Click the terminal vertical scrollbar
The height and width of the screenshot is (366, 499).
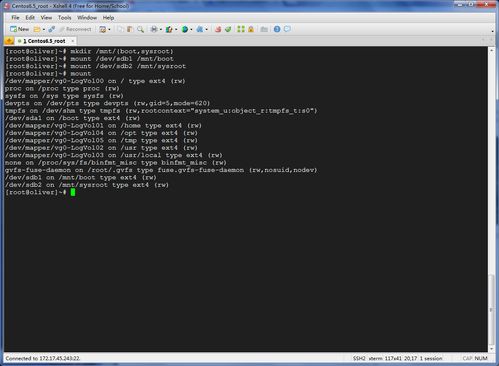491,199
